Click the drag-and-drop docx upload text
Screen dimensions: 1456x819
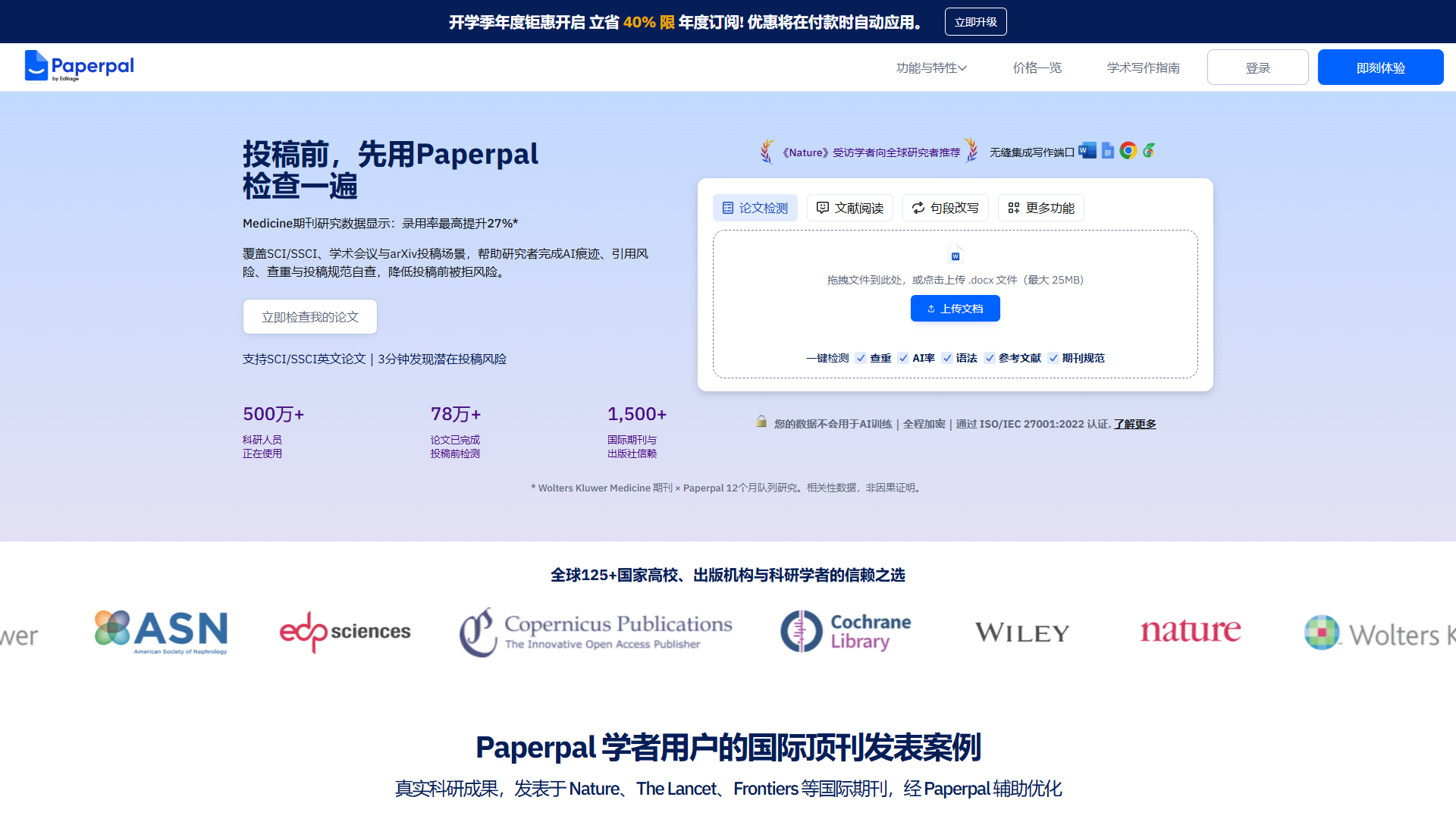(x=955, y=280)
